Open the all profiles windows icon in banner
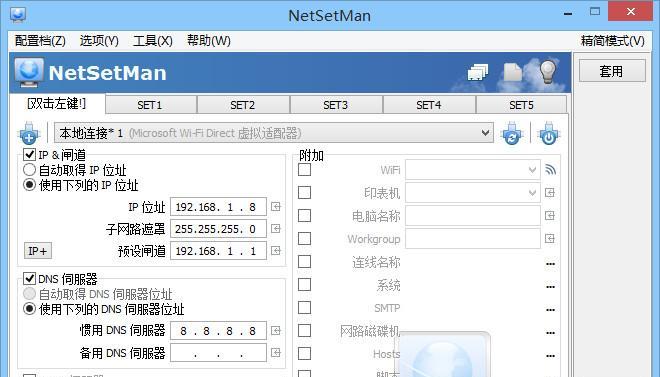Screen dimensions: 660x377 pos(478,73)
